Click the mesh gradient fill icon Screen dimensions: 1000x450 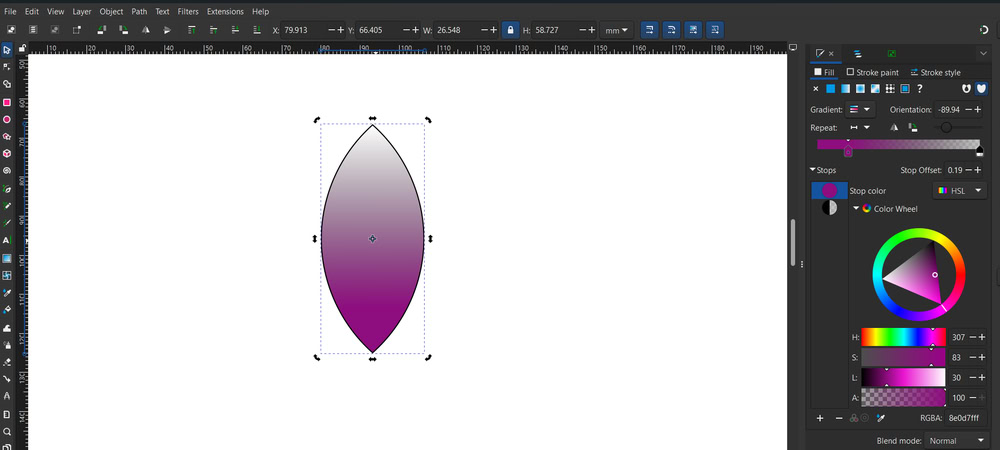875,89
